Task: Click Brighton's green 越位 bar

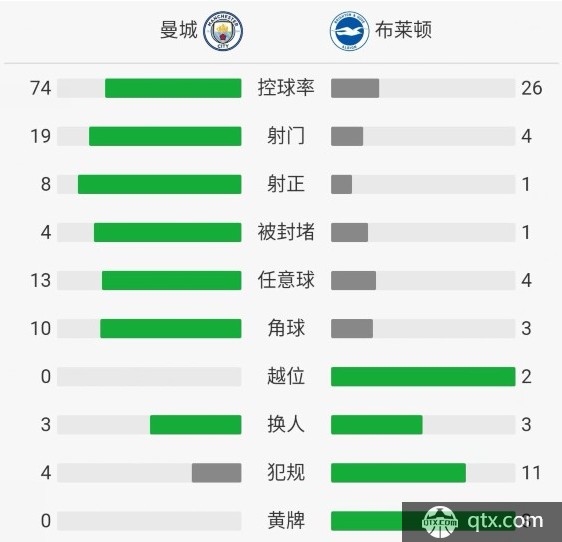Action: pos(423,377)
